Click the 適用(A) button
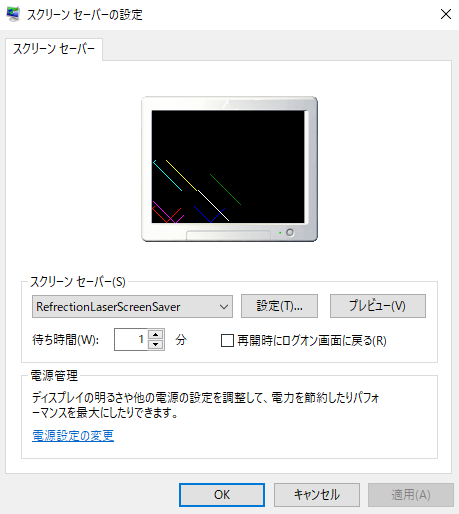 coord(411,495)
